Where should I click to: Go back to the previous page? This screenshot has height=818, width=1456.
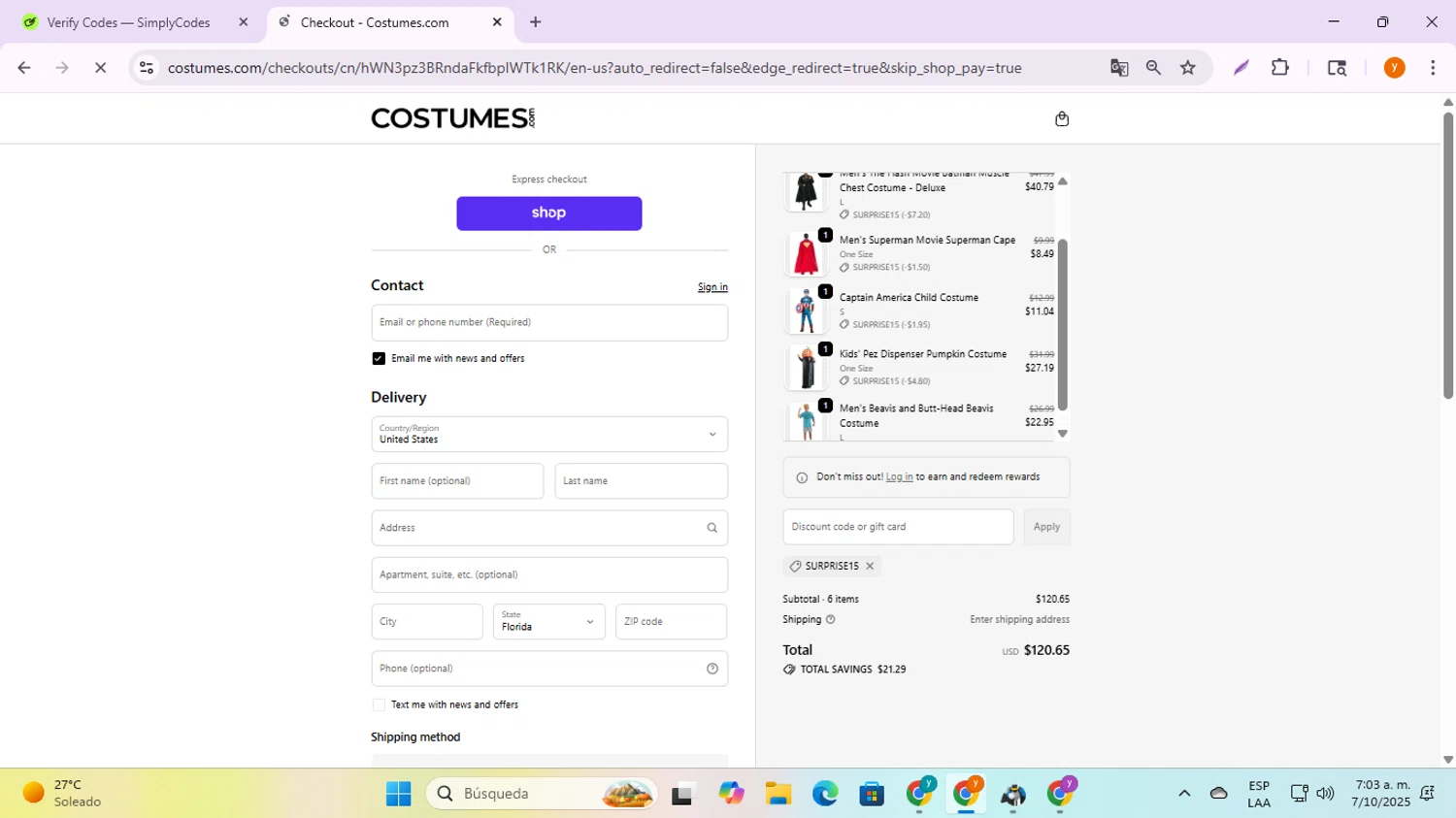pyautogui.click(x=24, y=68)
